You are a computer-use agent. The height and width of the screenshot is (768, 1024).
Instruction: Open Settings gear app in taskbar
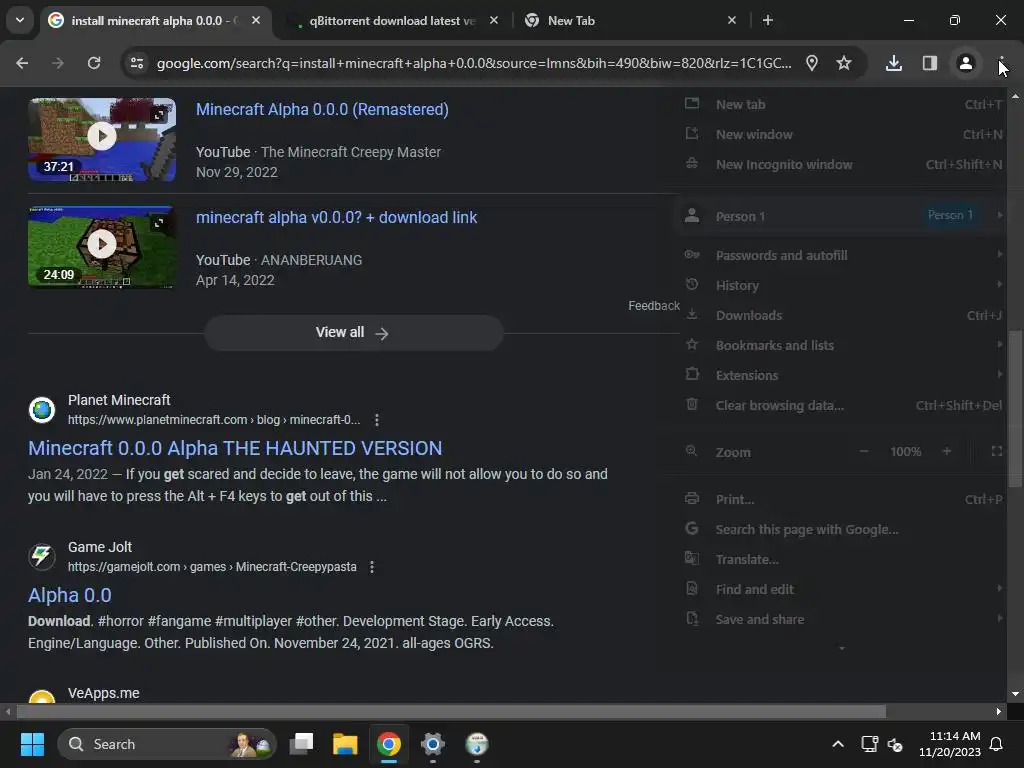(432, 744)
